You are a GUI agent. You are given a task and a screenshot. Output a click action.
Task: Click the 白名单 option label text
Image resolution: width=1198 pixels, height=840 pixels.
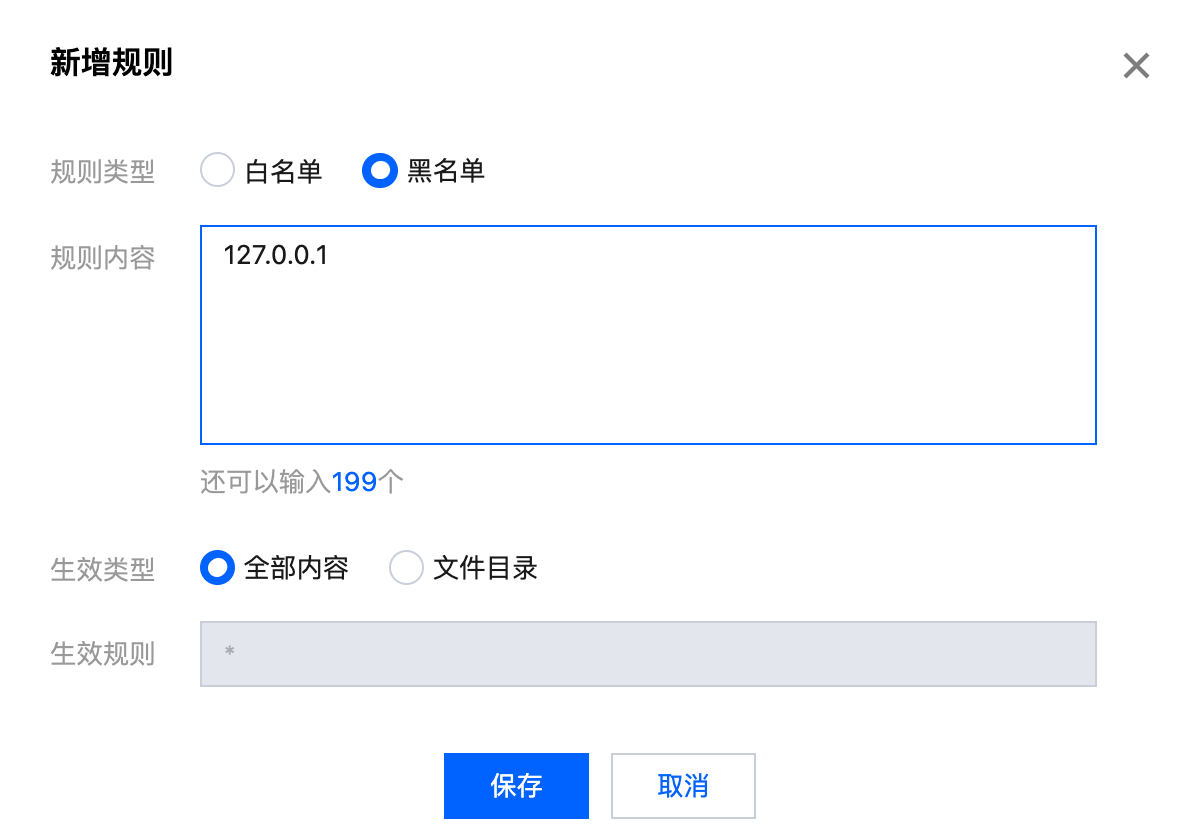(x=284, y=171)
